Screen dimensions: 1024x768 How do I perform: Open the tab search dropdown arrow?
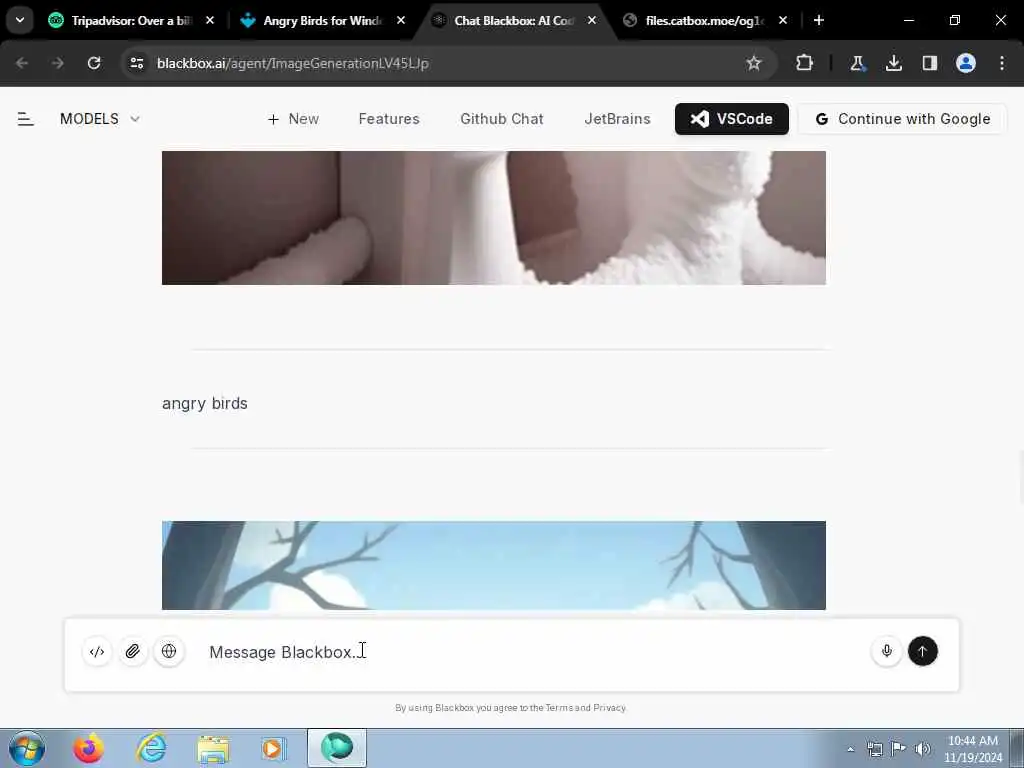pyautogui.click(x=20, y=20)
